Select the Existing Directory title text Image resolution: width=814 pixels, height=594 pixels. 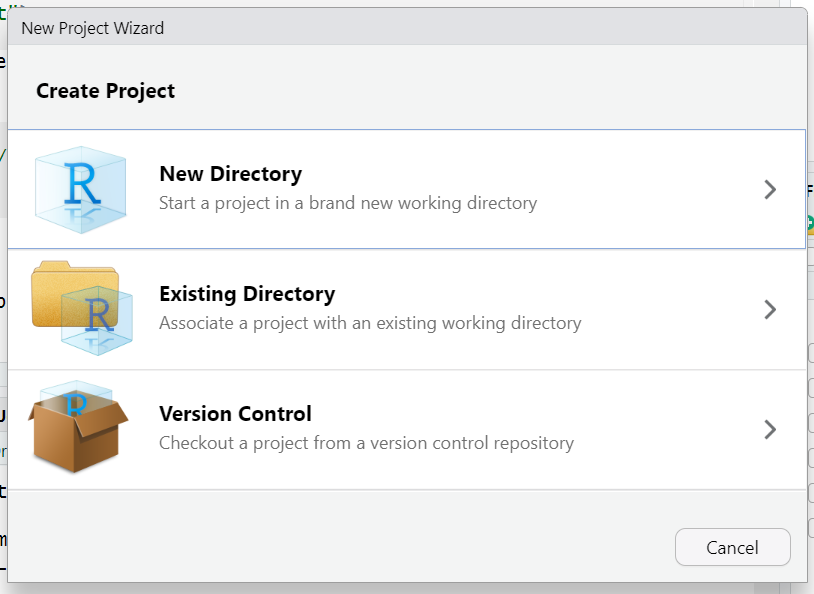(x=247, y=294)
